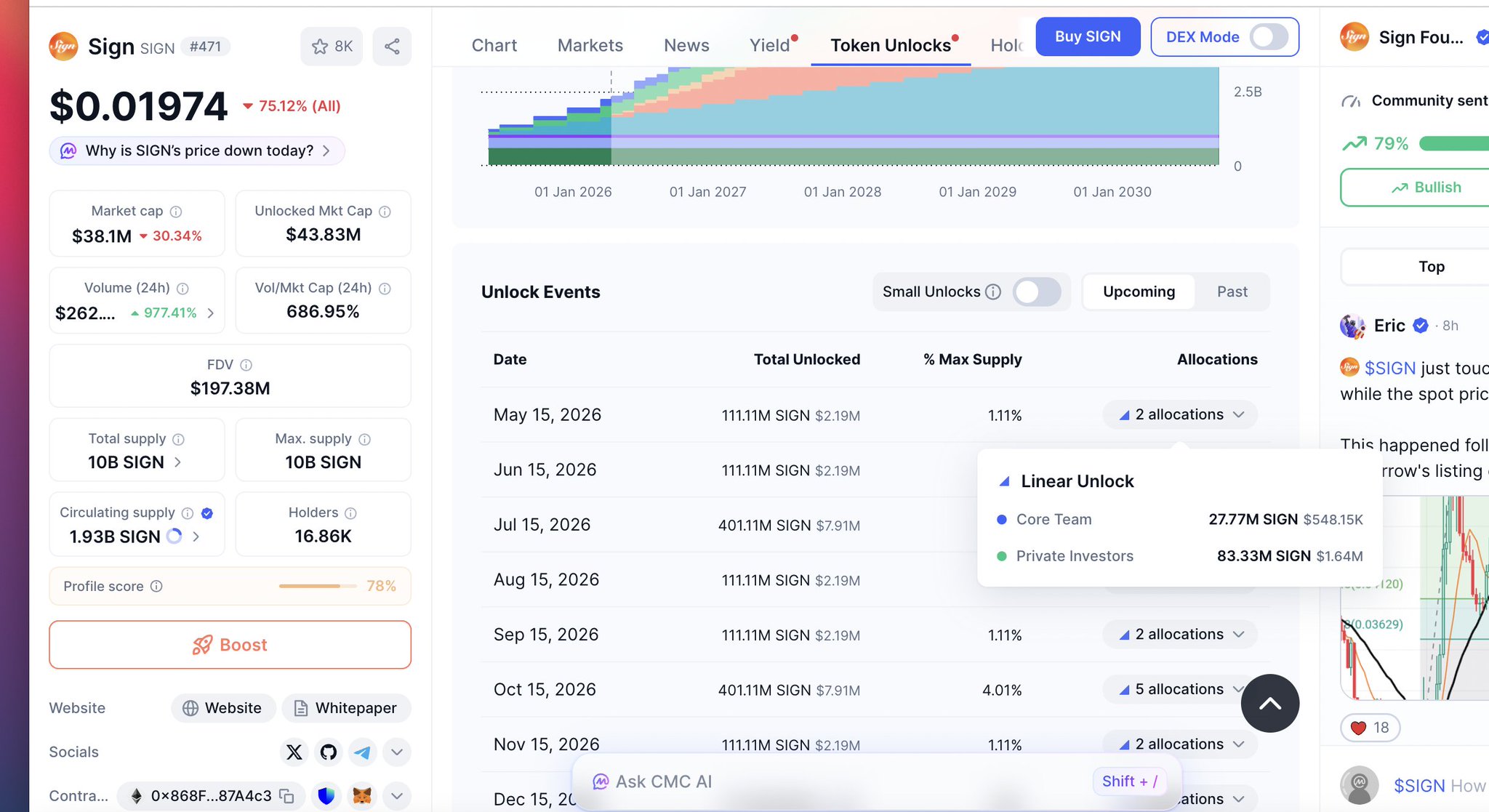Expand 5 allocations for Oct 15, 2026
Viewport: 1489px width, 812px height.
tap(1180, 689)
